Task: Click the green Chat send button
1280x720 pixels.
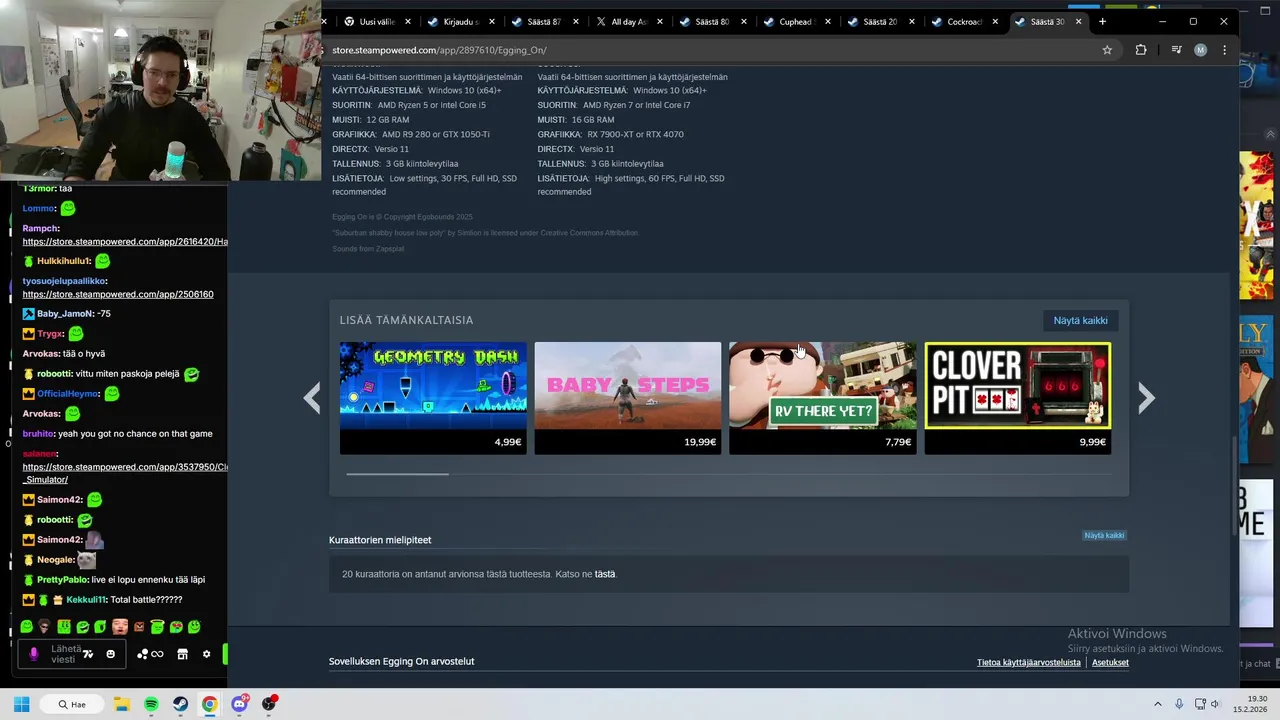Action: click(225, 654)
